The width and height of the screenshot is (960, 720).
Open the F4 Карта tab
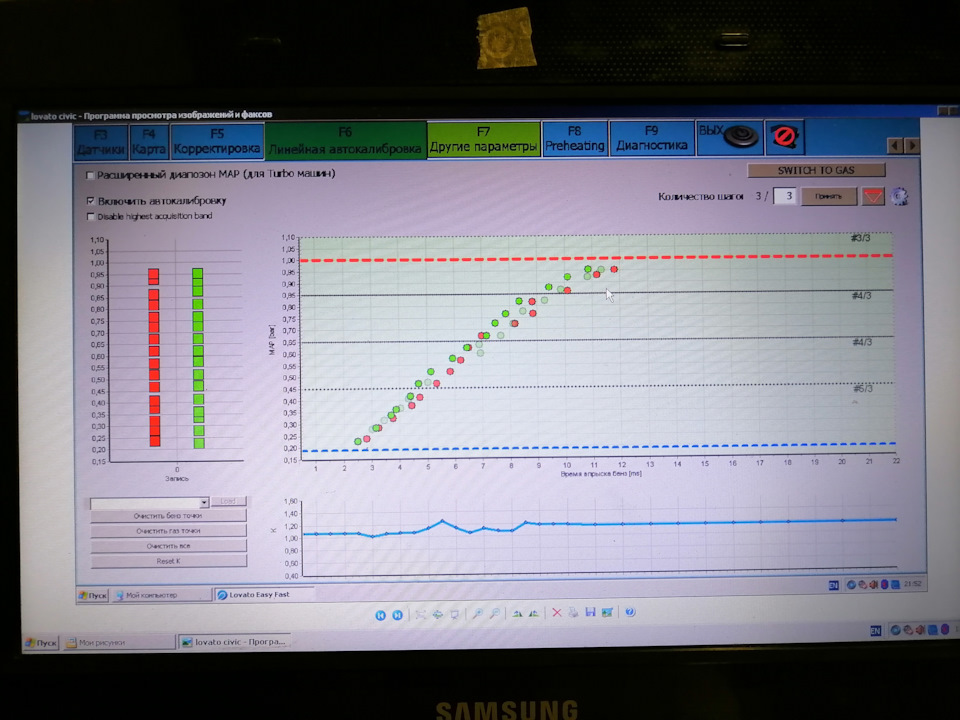click(x=149, y=141)
